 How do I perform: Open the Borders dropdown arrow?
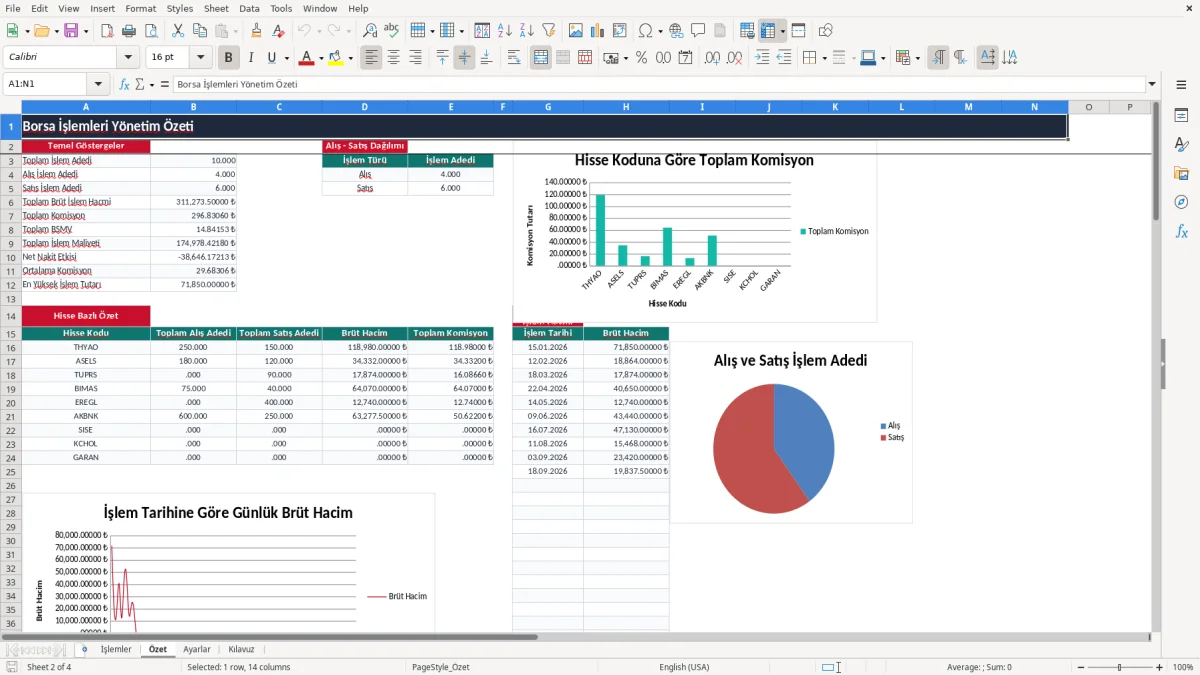coord(824,58)
